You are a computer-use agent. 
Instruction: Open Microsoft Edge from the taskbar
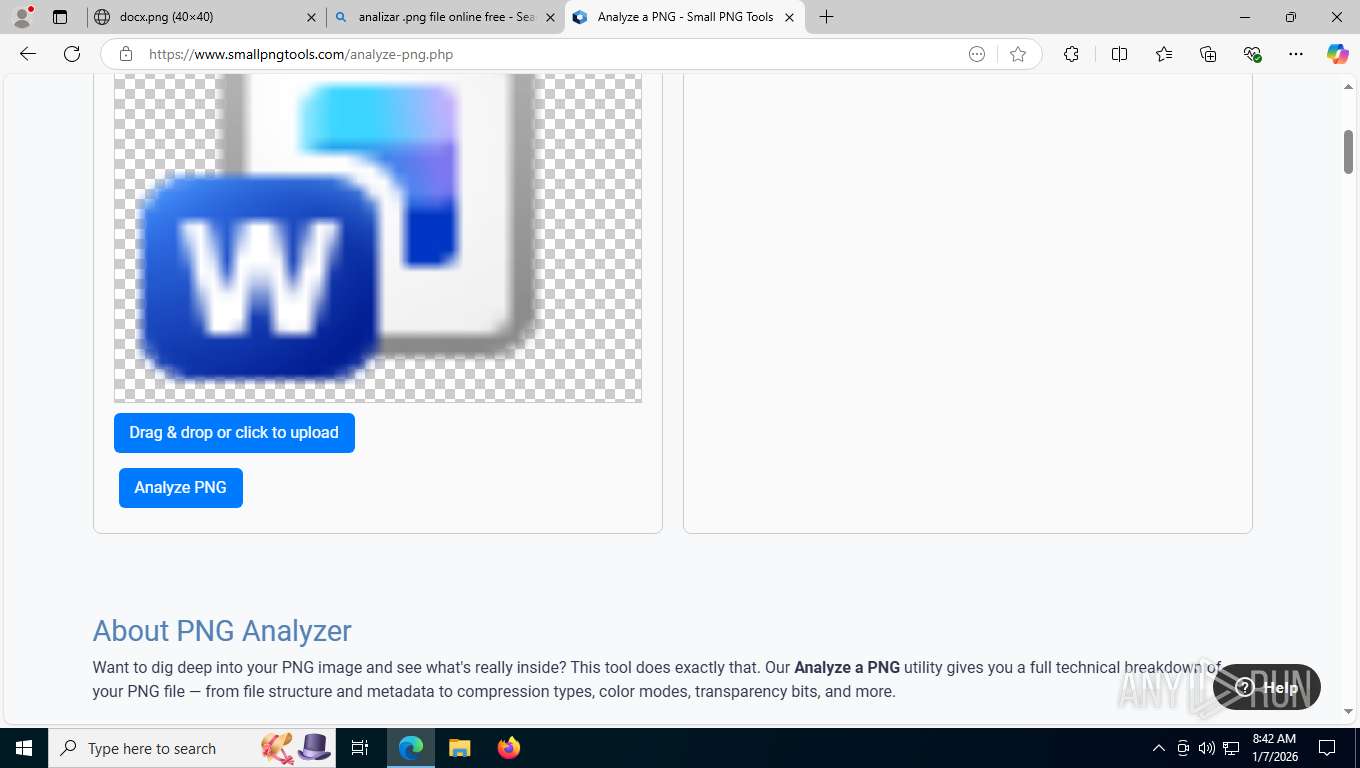point(411,748)
